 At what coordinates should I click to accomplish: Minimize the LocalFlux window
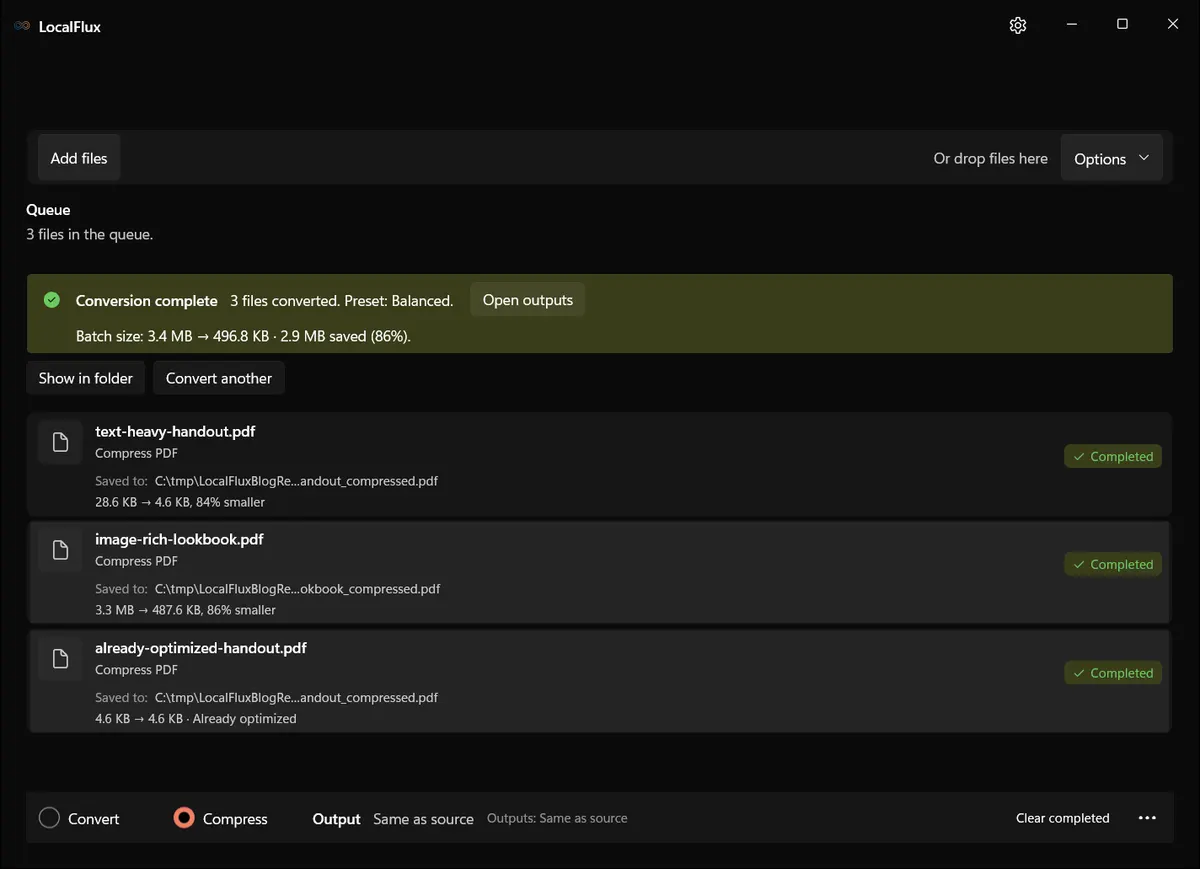click(1071, 25)
